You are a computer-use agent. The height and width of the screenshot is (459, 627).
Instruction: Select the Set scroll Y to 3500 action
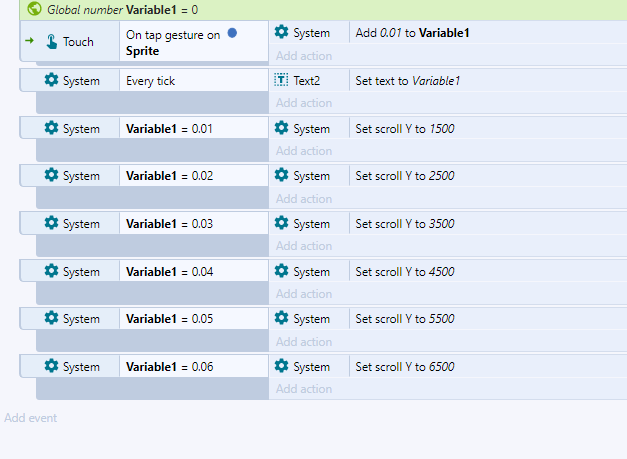(x=488, y=224)
